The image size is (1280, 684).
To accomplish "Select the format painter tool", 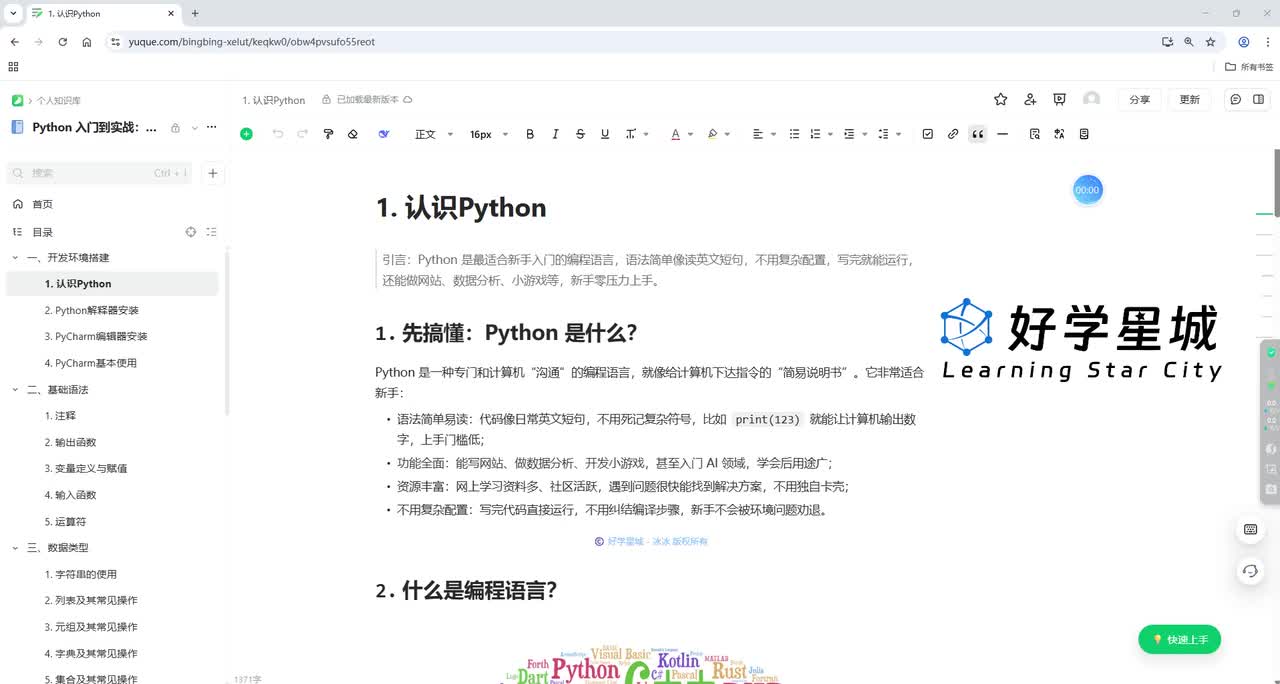I will (x=328, y=134).
